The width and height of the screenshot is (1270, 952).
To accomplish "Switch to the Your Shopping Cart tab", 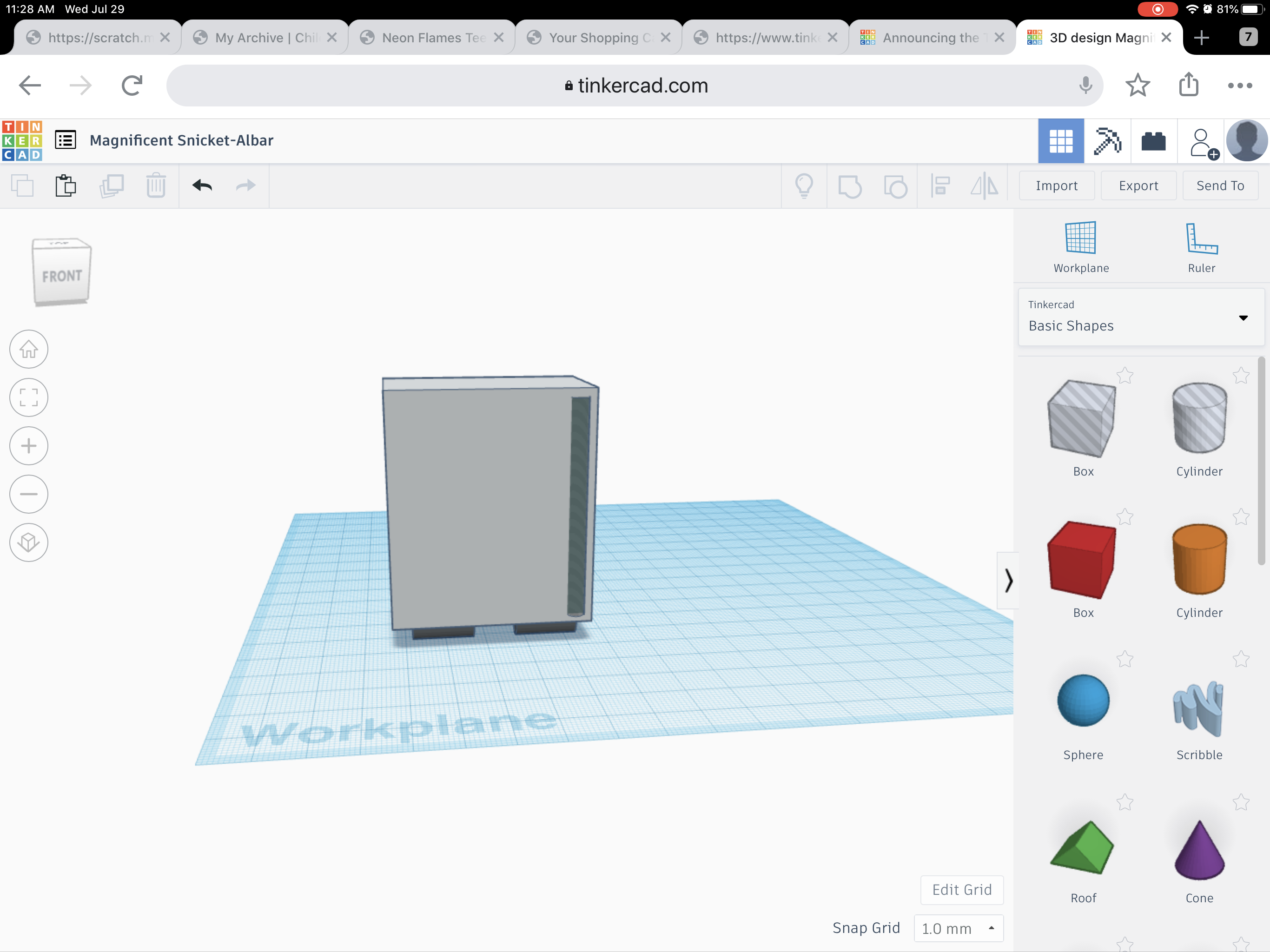I will click(x=599, y=37).
